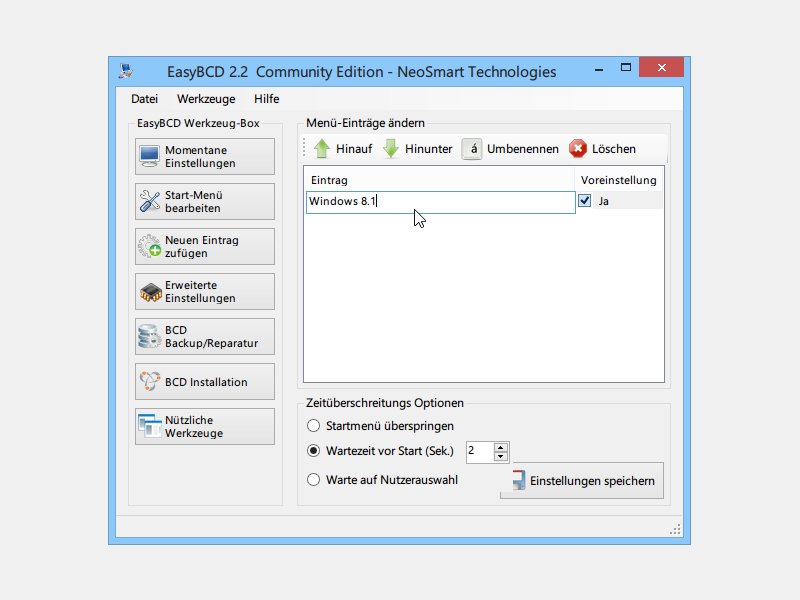The width and height of the screenshot is (800, 600).
Task: Open the Neuen Eintrag zufügen section
Action: (x=205, y=246)
